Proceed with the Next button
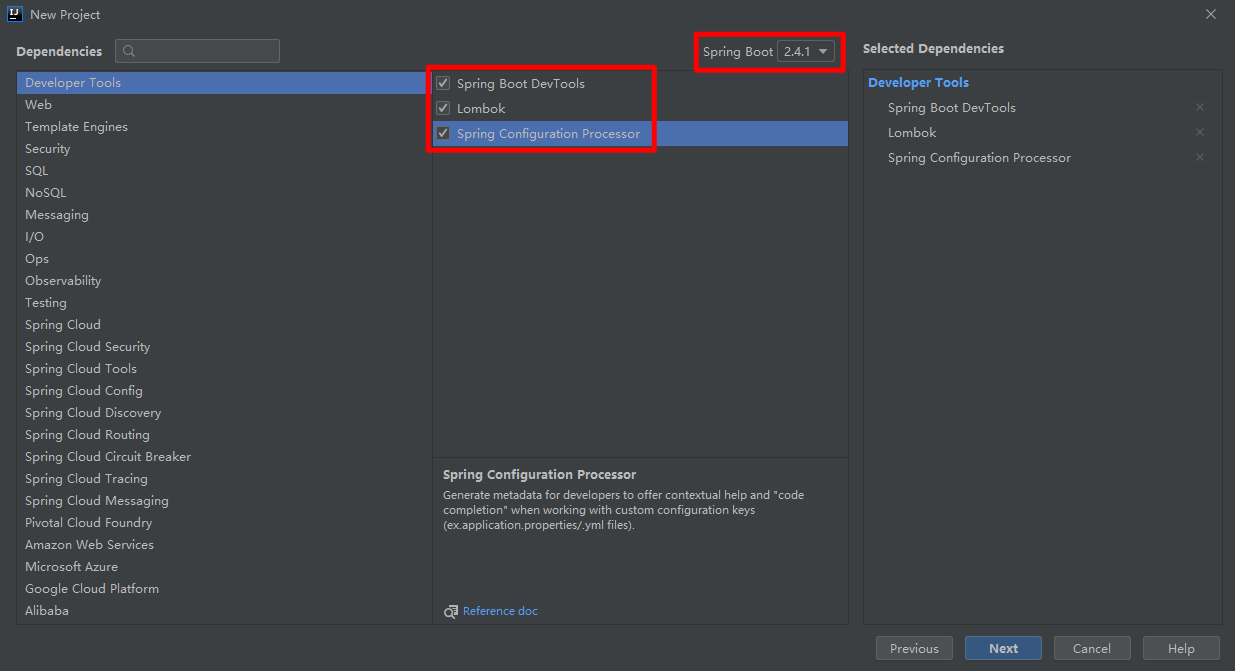 coord(1003,648)
